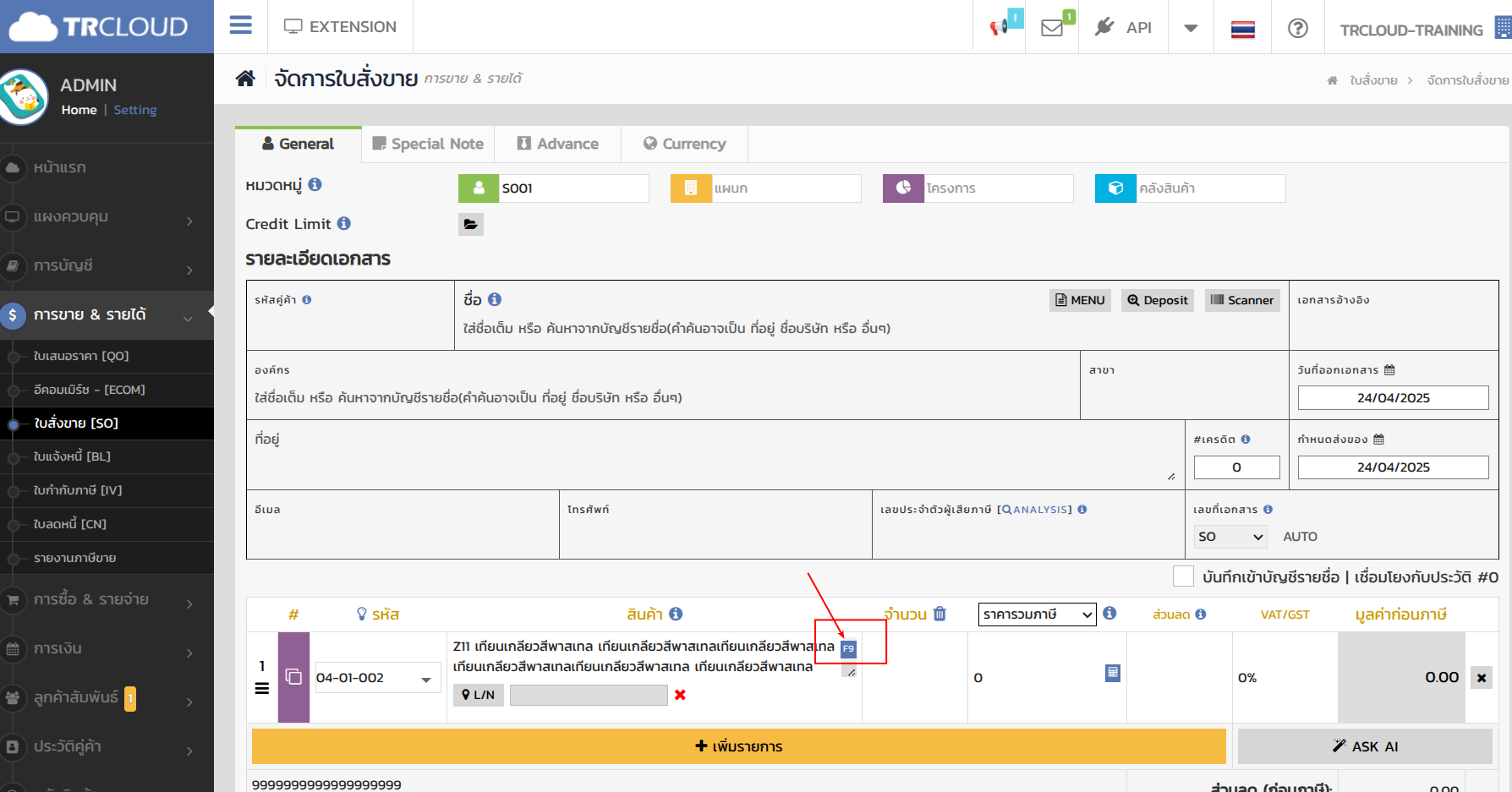Select the General tab

[299, 144]
